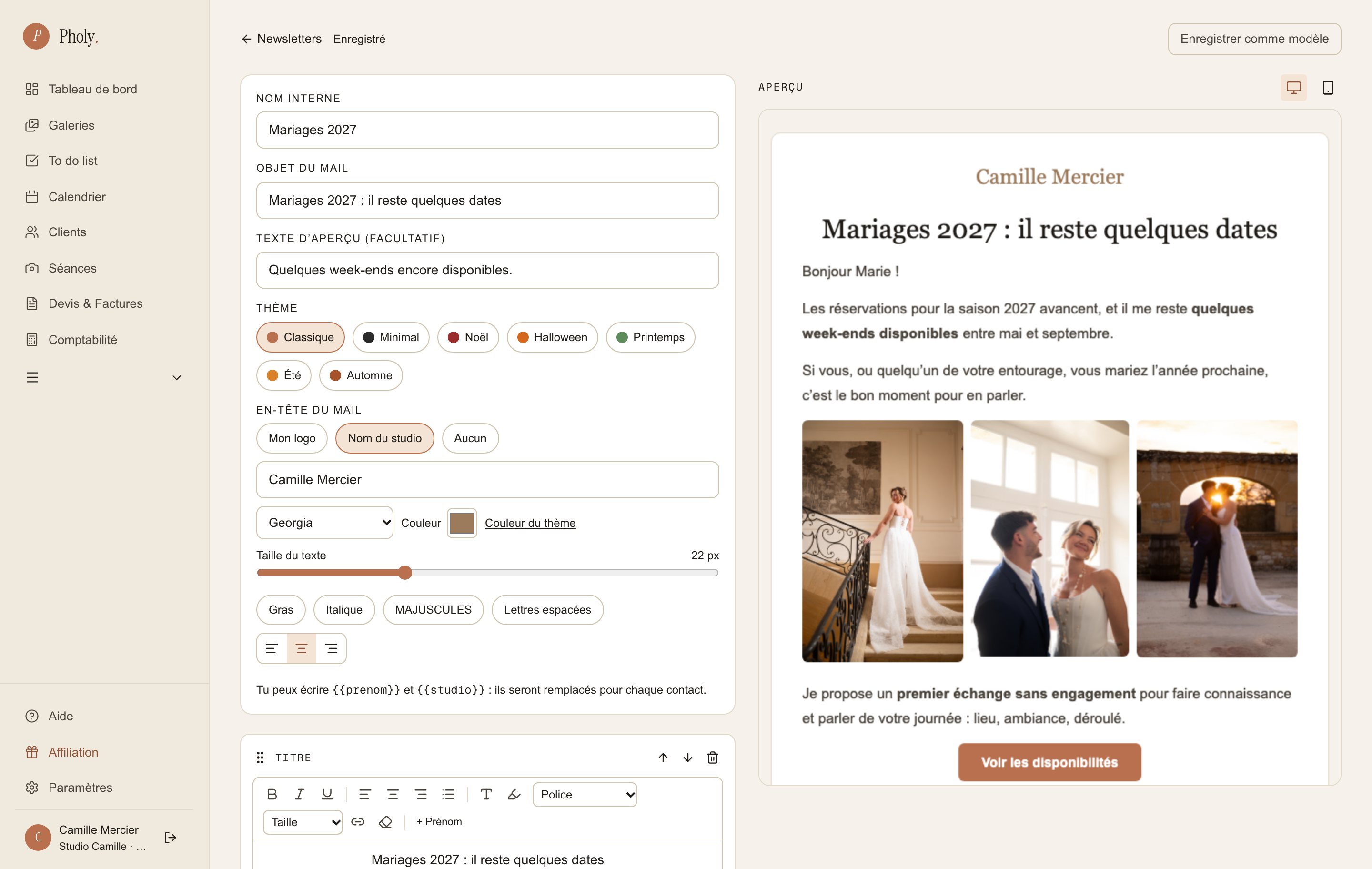Click the hamburger menu icon in the sidebar

(x=32, y=377)
